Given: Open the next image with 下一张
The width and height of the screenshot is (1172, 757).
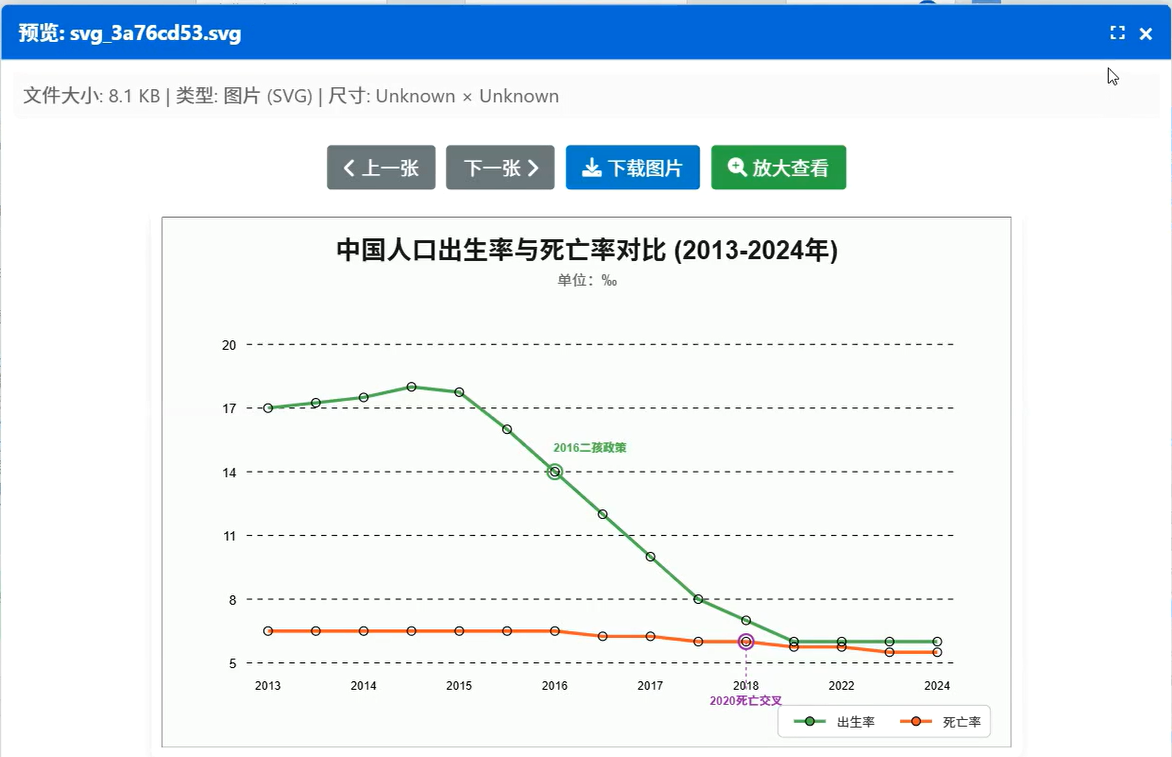Looking at the screenshot, I should point(500,167).
